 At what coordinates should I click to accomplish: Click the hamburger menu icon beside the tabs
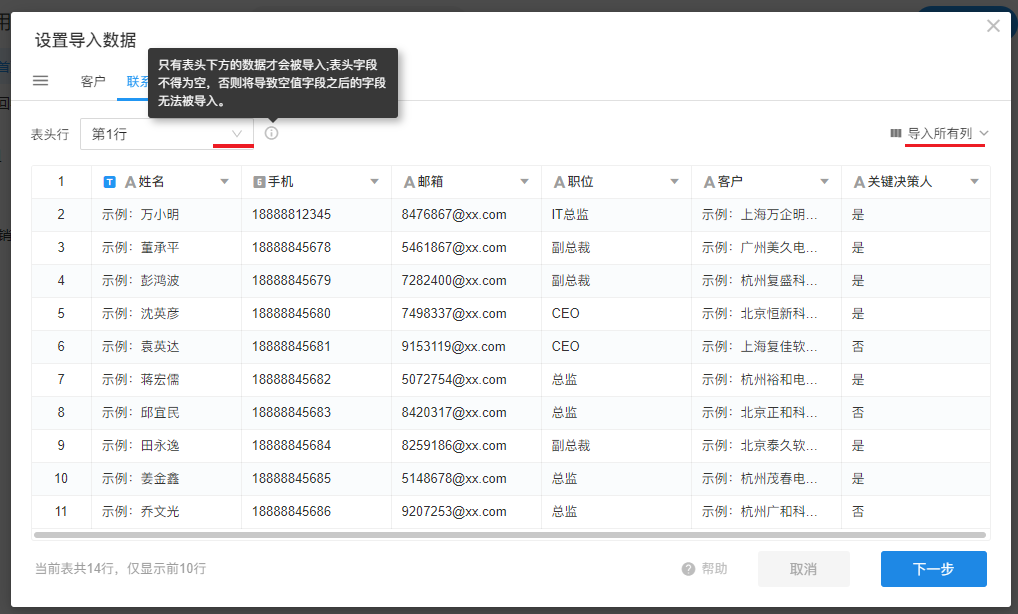point(40,81)
